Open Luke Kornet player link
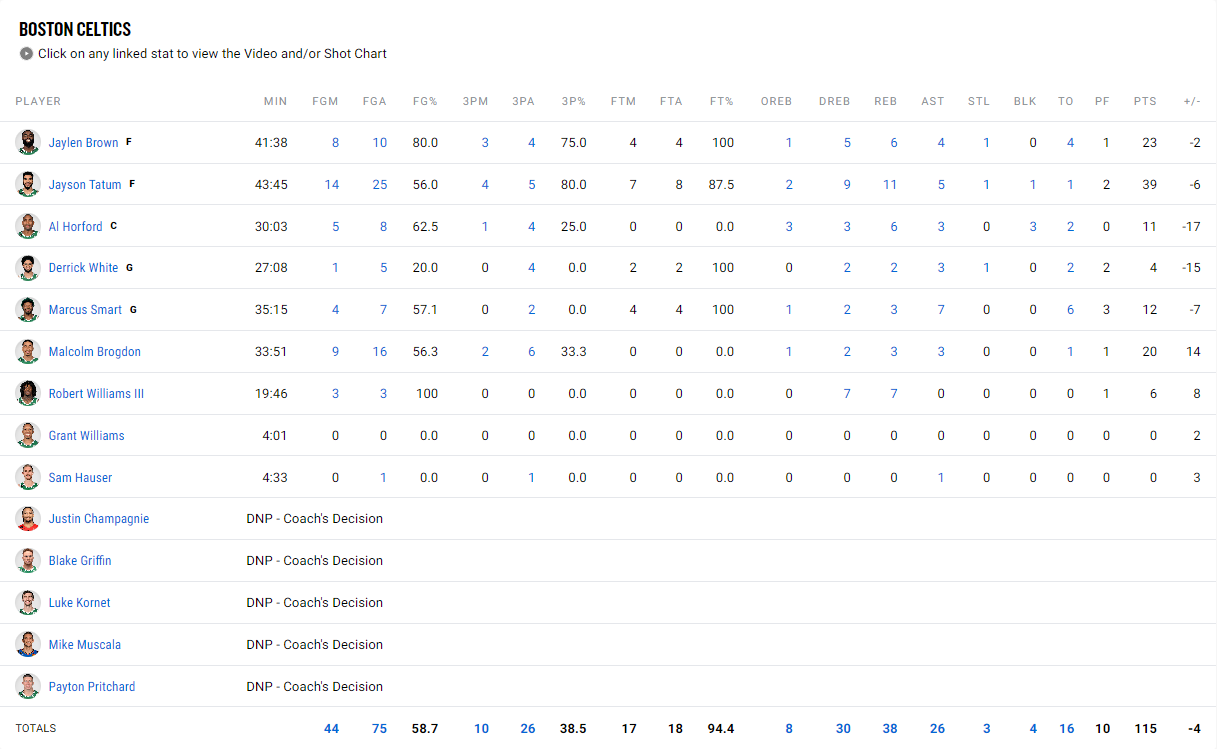The width and height of the screenshot is (1217, 749). pos(80,603)
